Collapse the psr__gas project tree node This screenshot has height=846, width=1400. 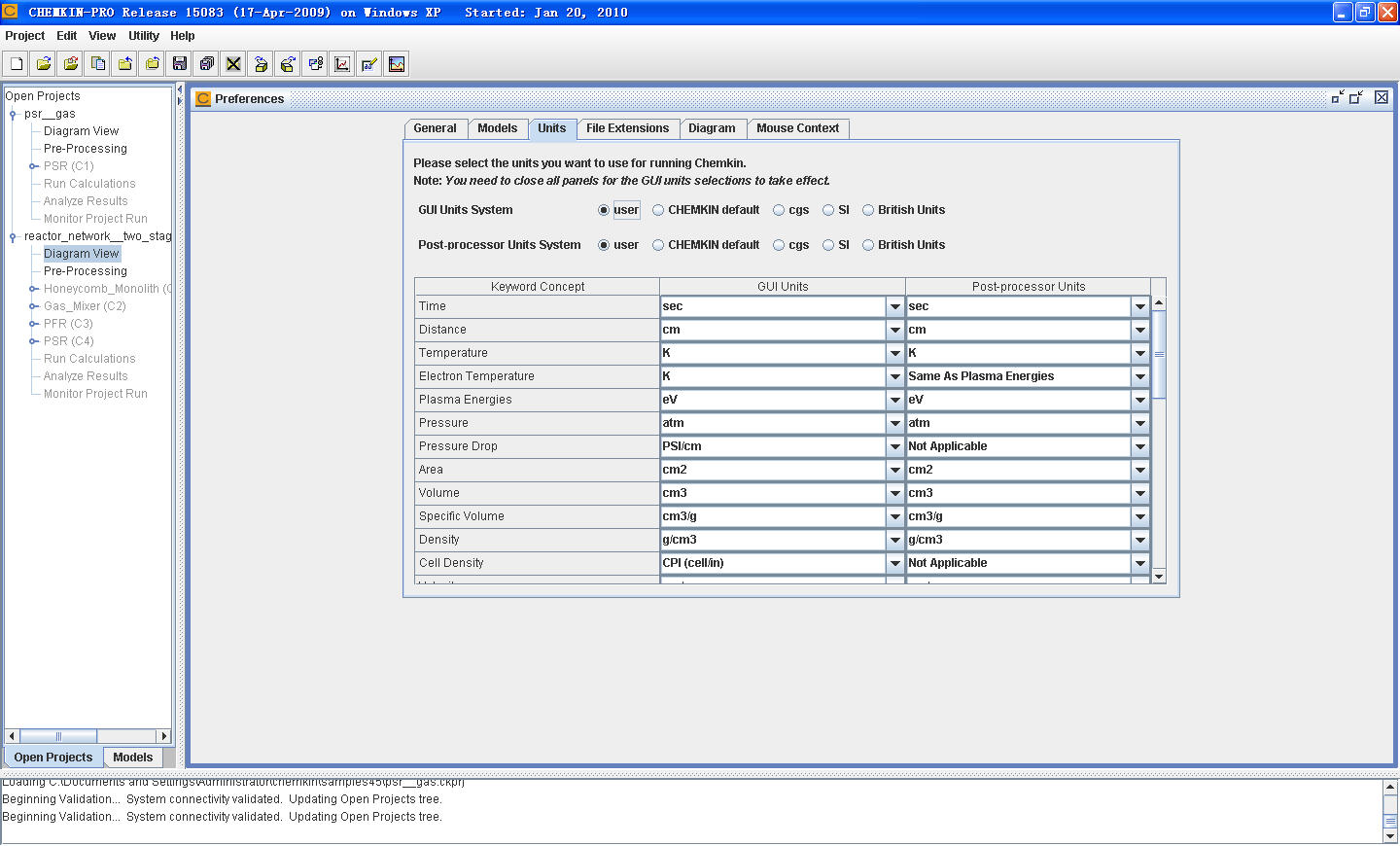click(x=13, y=115)
